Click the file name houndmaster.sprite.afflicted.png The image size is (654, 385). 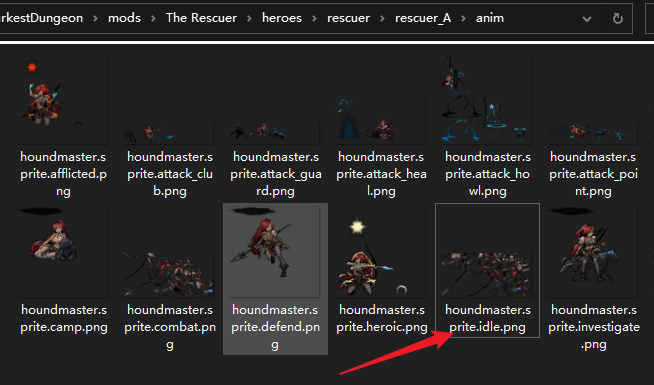[63, 174]
